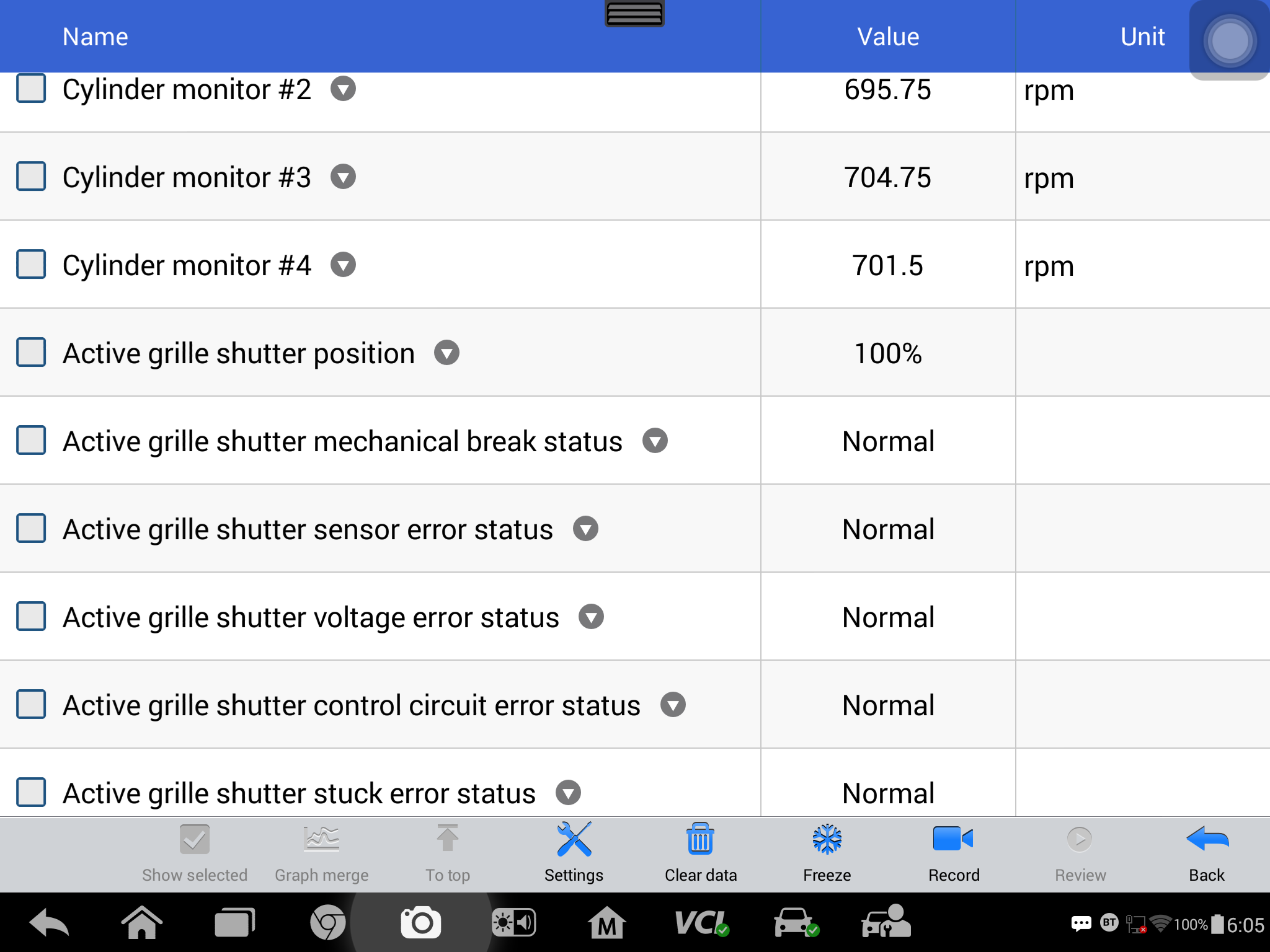Click the Name column header
The image size is (1270, 952).
(95, 37)
